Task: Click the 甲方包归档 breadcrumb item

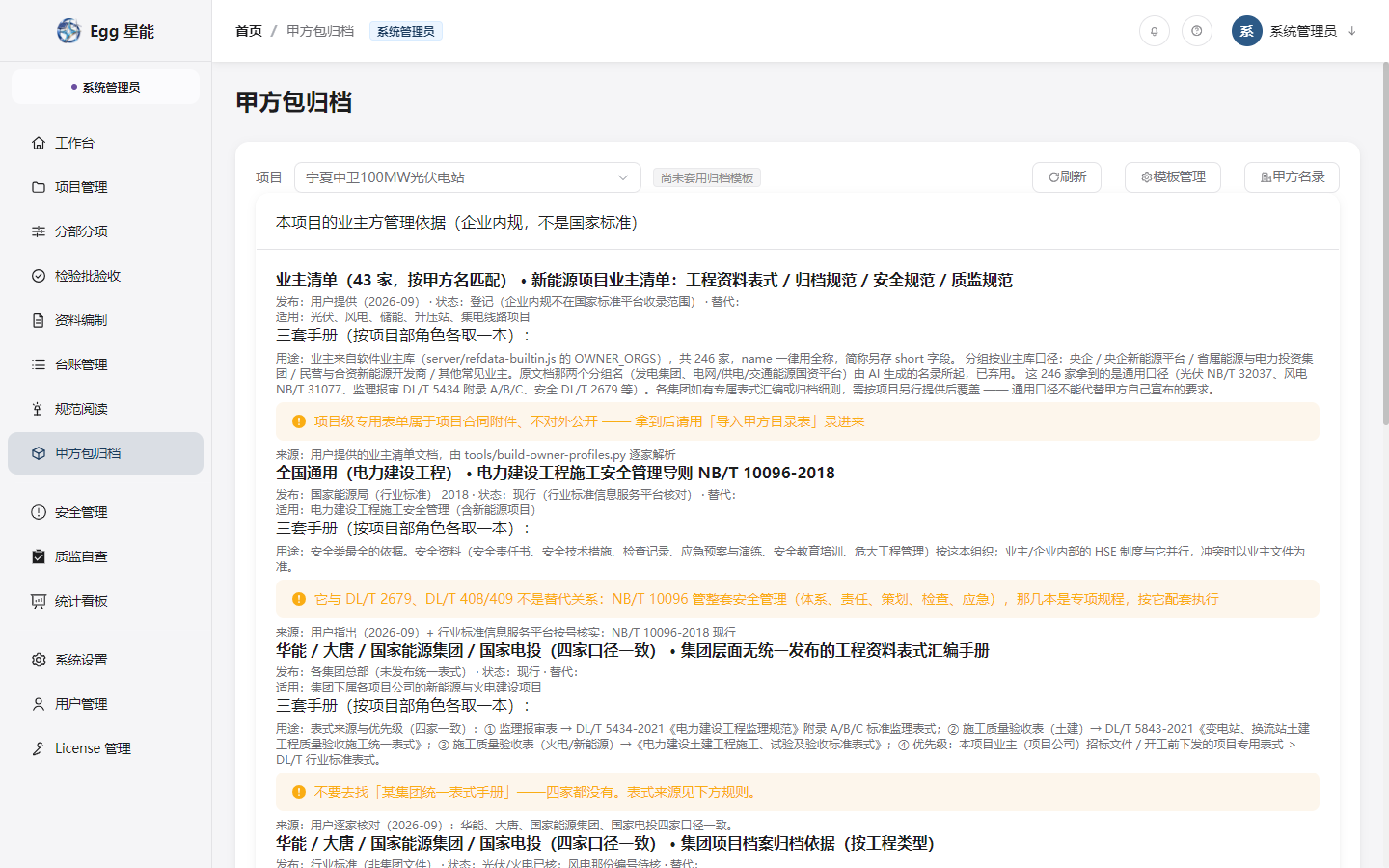Action: [x=320, y=31]
